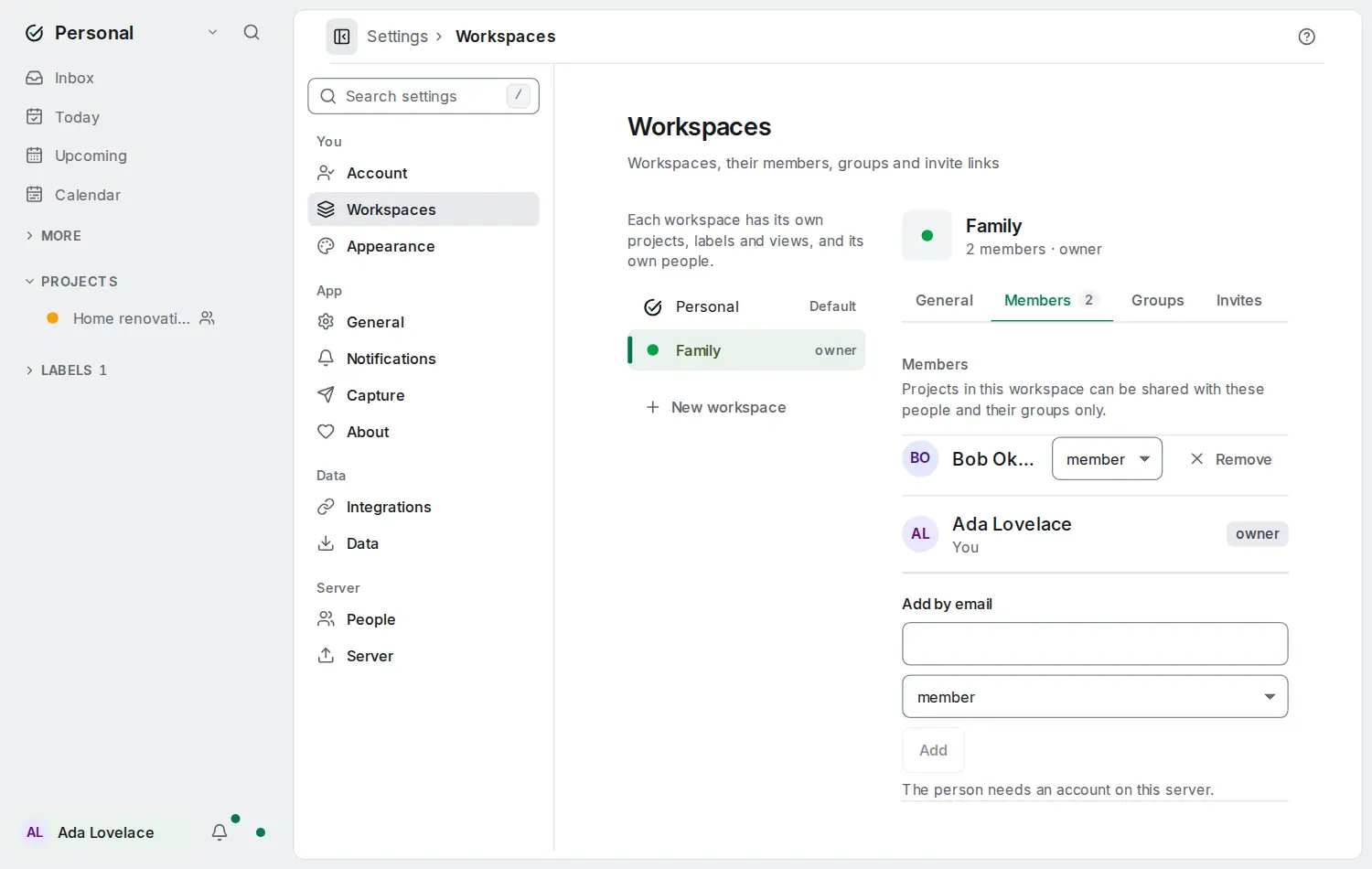Open notifications bell icon at bottom

(220, 832)
